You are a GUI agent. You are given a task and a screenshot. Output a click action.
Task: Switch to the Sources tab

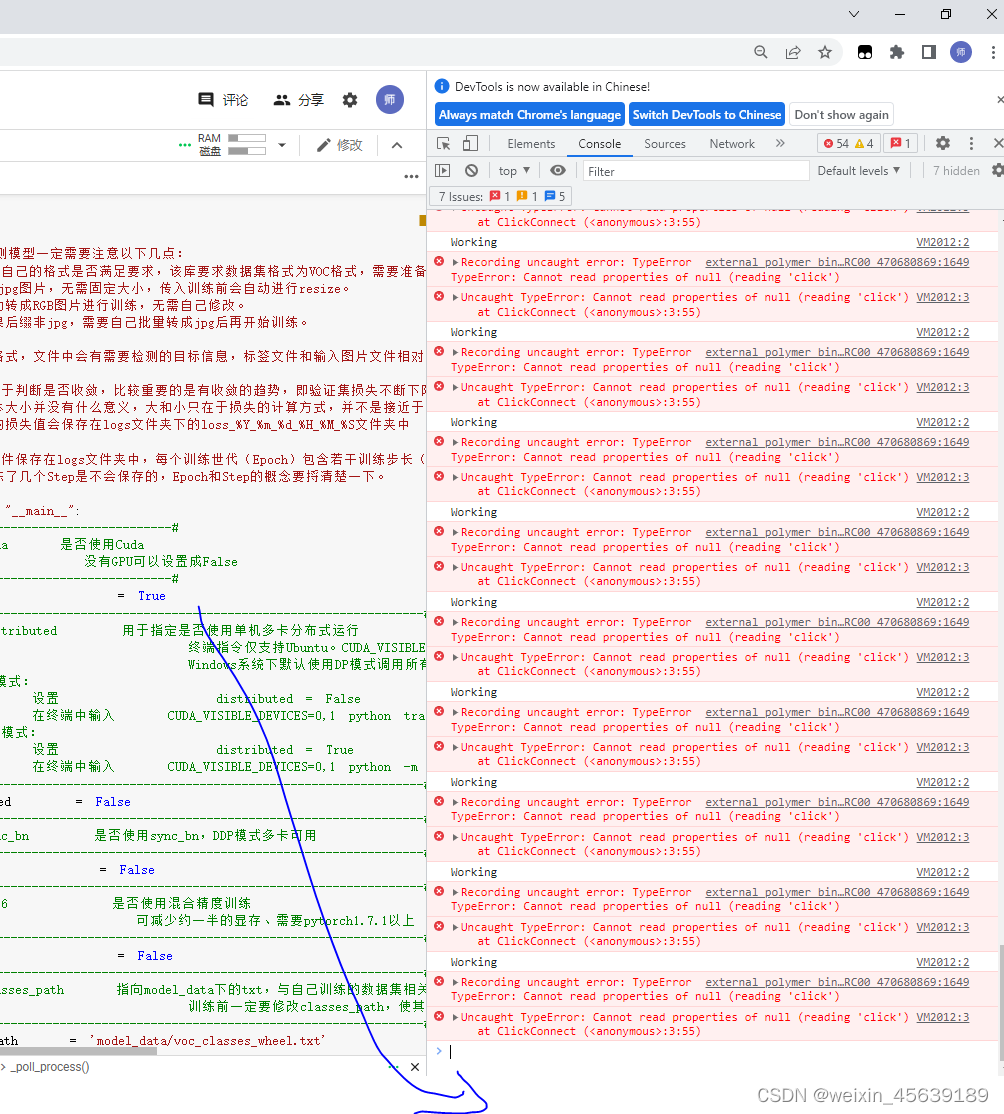664,143
